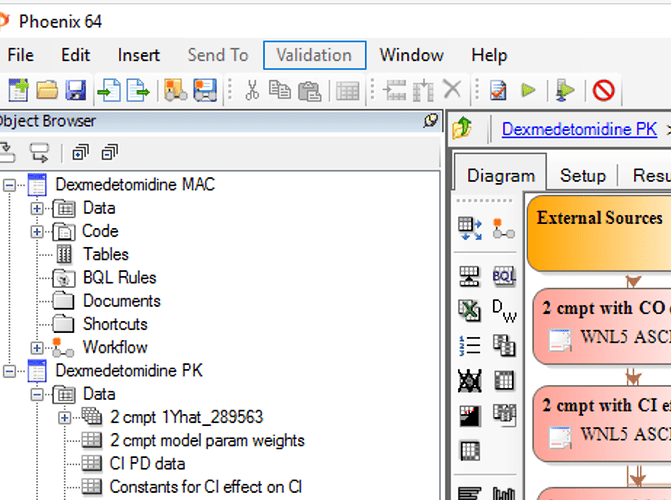Viewport: 671px width, 500px height.
Task: Click the green up-arrow folder navigation icon
Action: 462,128
